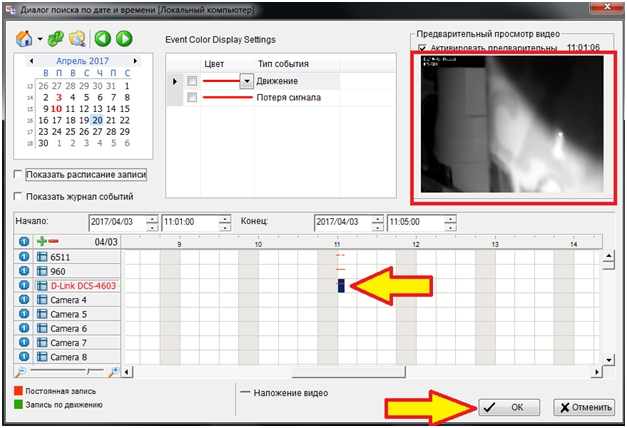Click the zoom-in magnifier for the timeline
This screenshot has width=627, height=428.
click(114, 371)
